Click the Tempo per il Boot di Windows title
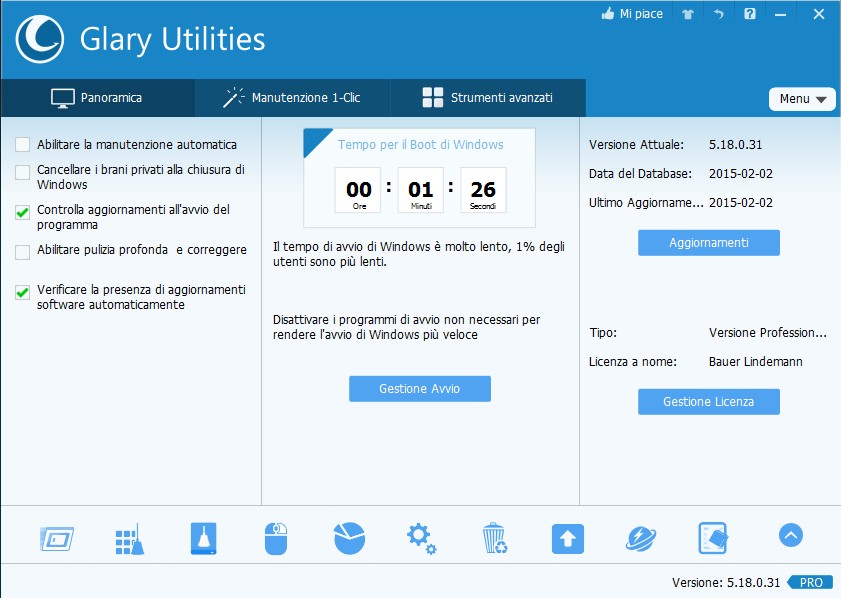This screenshot has height=598, width=841. [420, 144]
